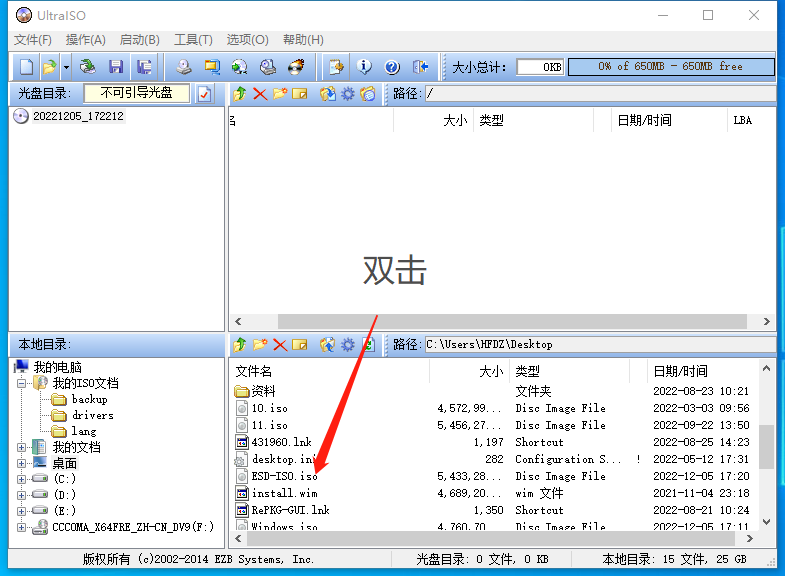This screenshot has width=785, height=576.
Task: Open the dropdown arrow beside Open icon
Action: (66, 67)
